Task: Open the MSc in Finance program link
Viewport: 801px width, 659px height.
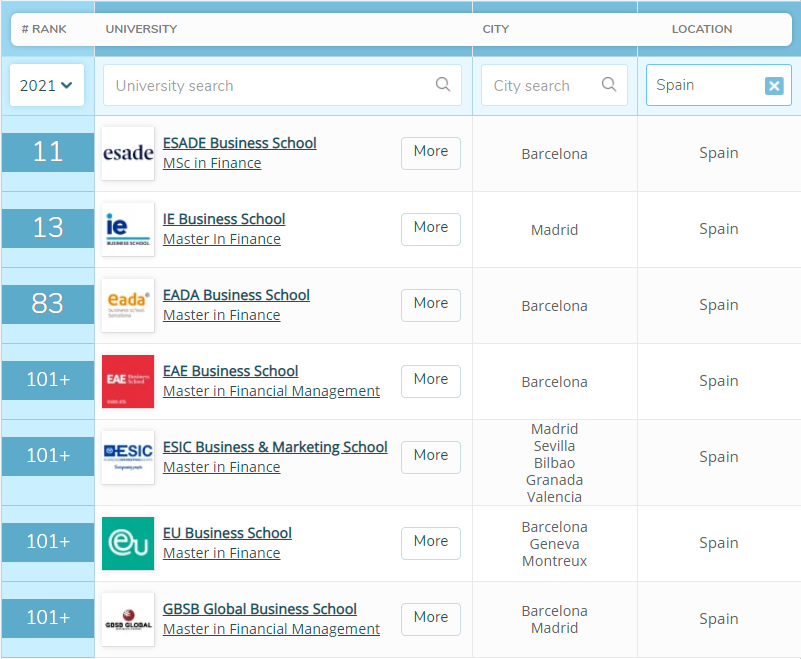Action: click(212, 163)
